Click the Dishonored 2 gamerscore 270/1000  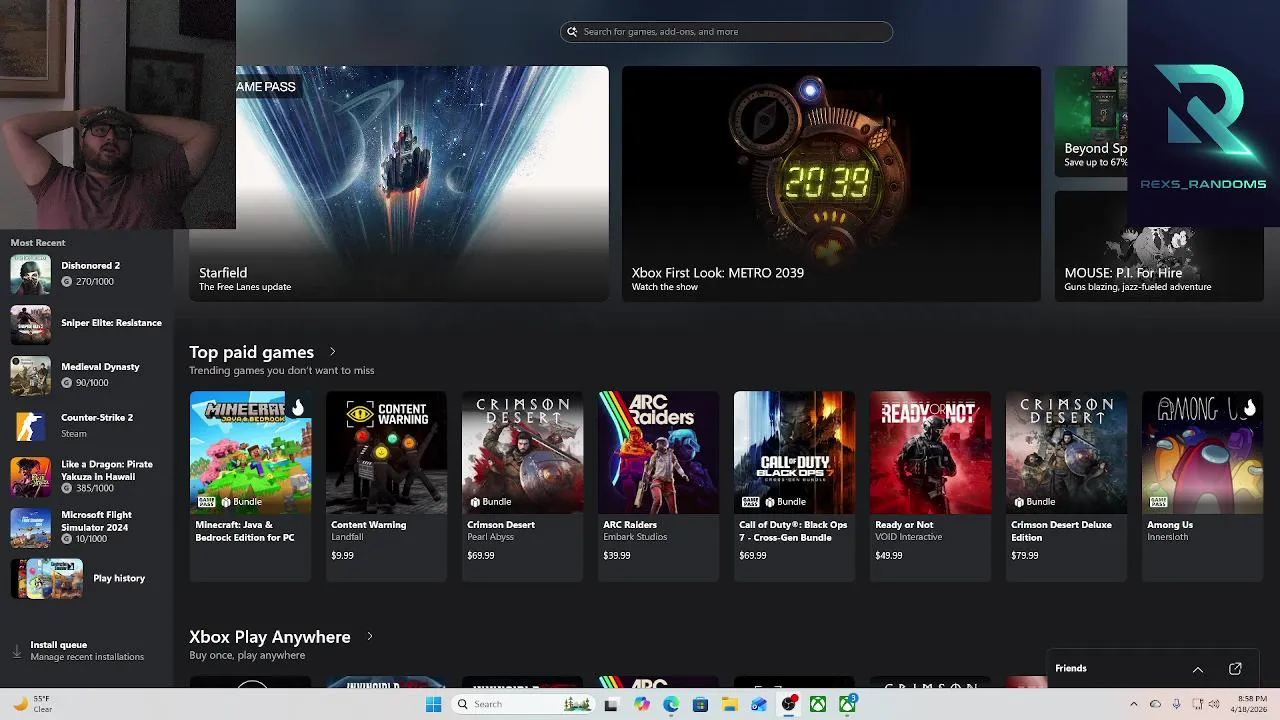88,282
